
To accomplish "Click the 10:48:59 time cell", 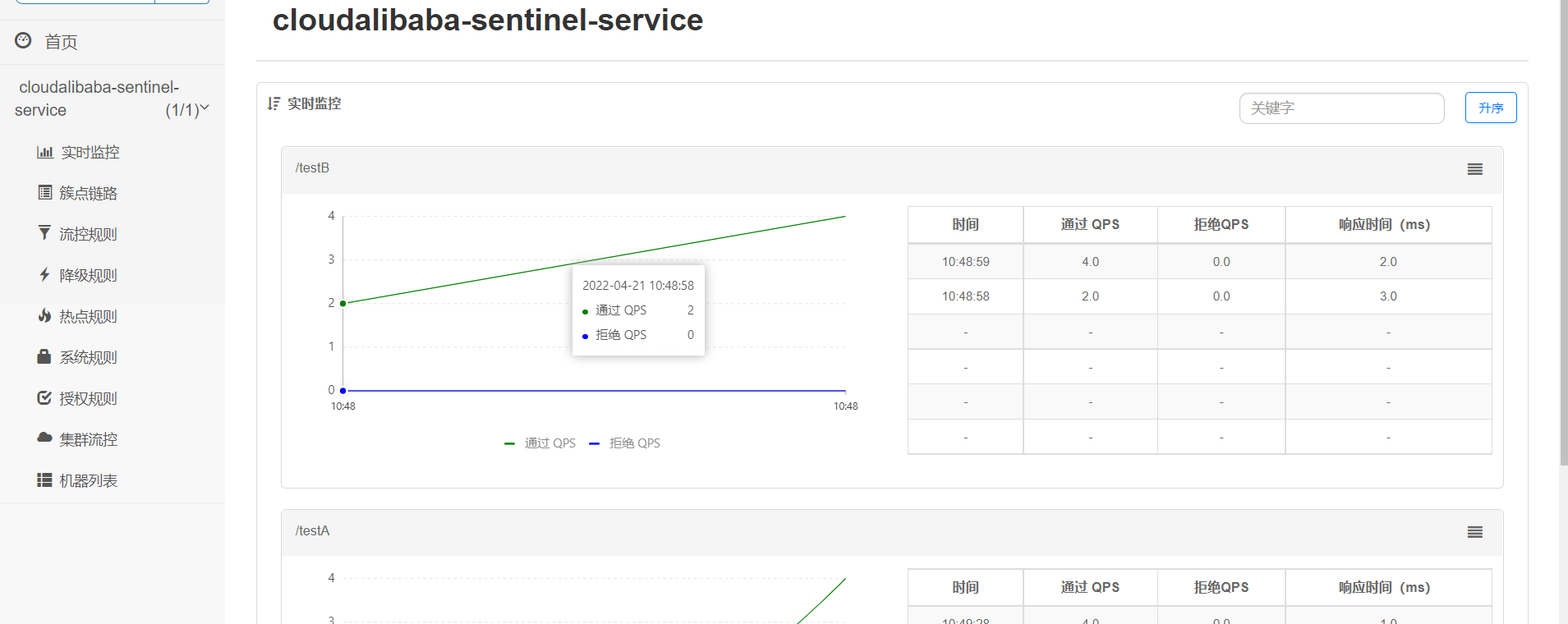I will (x=965, y=262).
